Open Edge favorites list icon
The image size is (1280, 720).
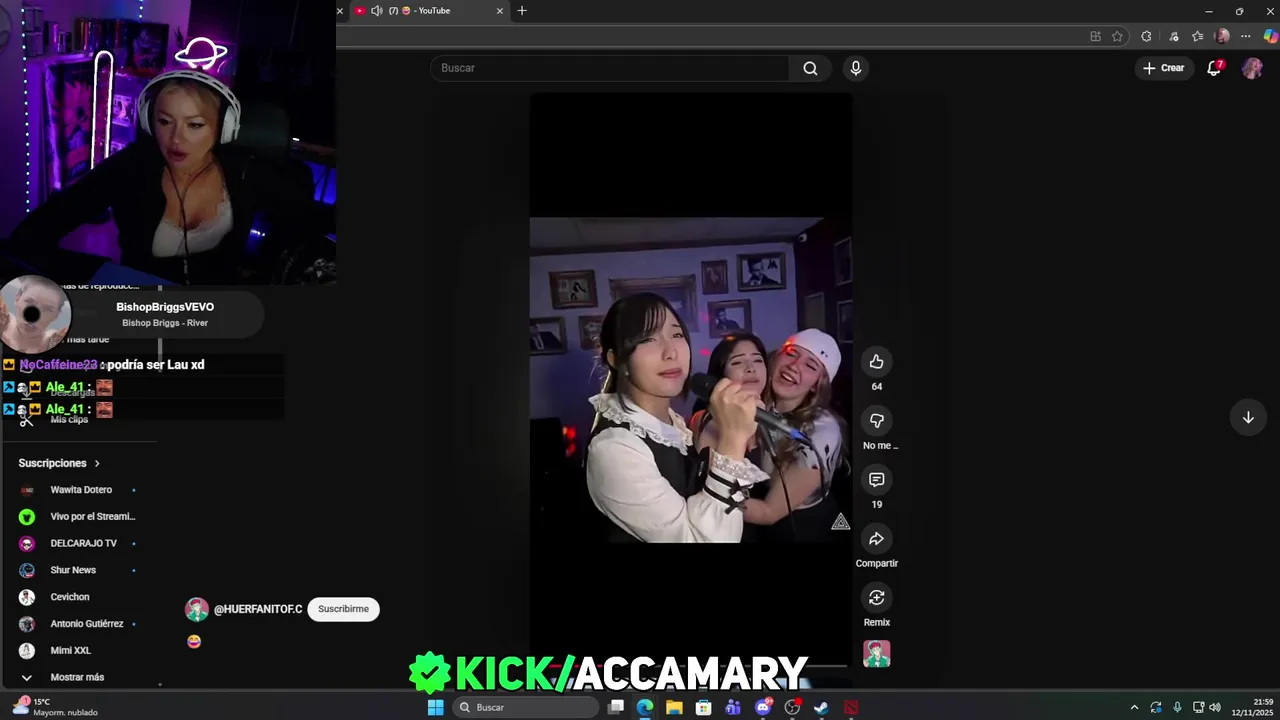click(x=1197, y=36)
